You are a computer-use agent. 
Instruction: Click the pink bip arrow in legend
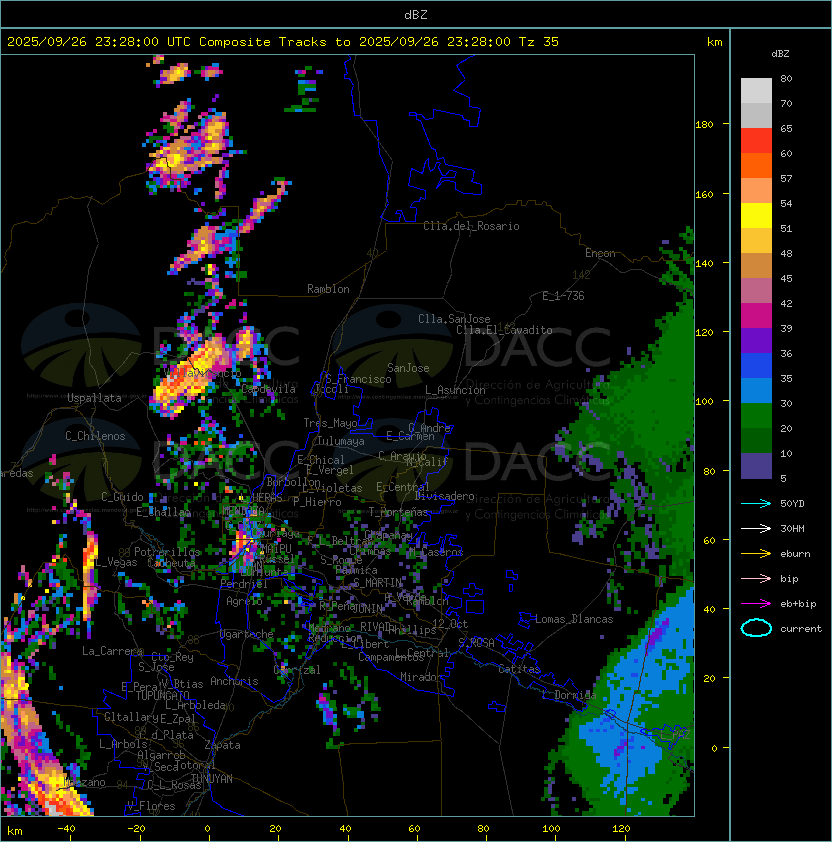coord(756,578)
